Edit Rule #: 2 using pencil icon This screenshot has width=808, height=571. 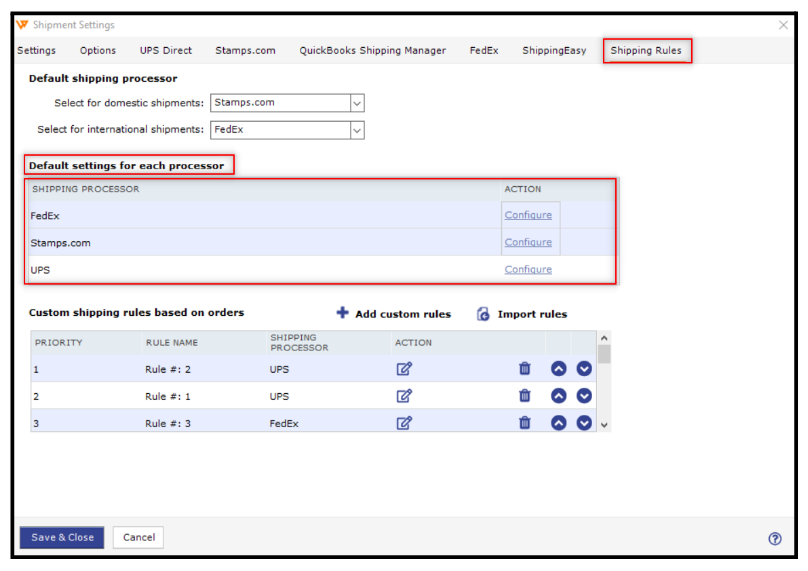[x=404, y=369]
